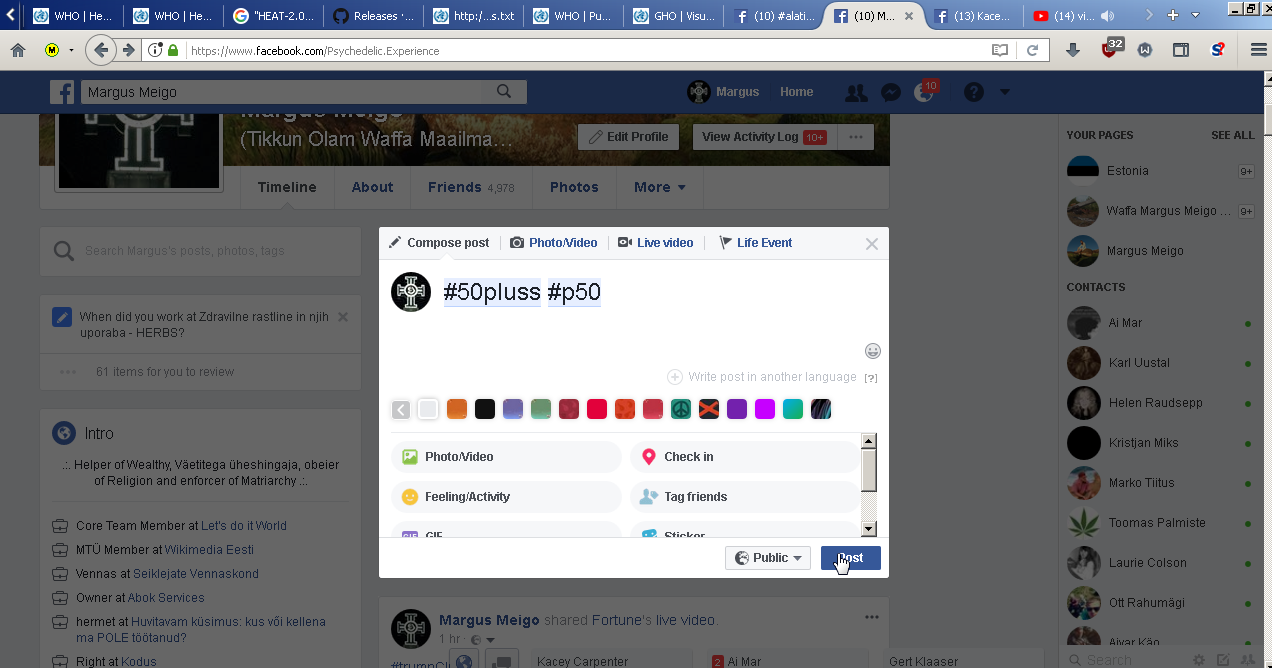Close the active (10) M Facebook tab
Viewport: 1272px width, 668px height.
point(909,16)
